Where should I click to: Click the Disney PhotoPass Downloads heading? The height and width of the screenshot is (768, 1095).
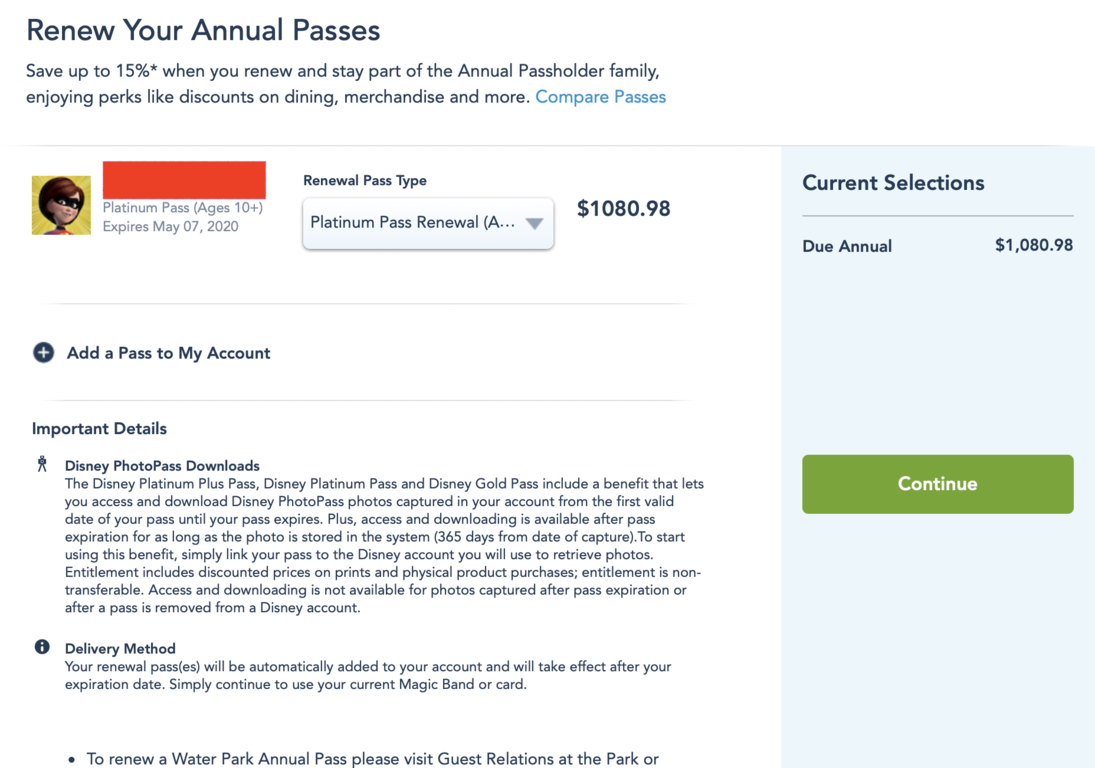point(162,466)
